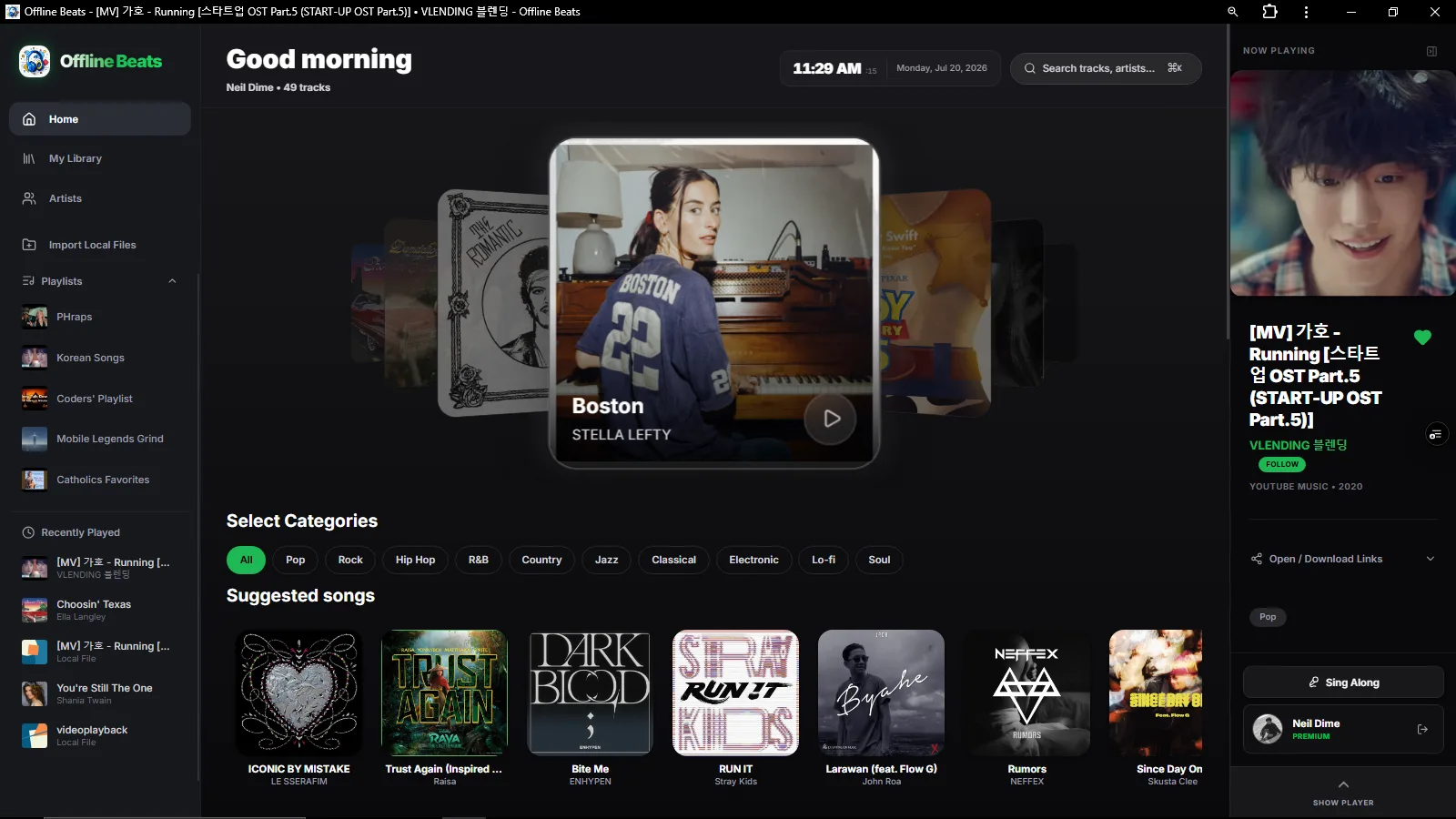Play You're Still The One by Shania Twain
Image resolution: width=1456 pixels, height=819 pixels.
tap(100, 693)
